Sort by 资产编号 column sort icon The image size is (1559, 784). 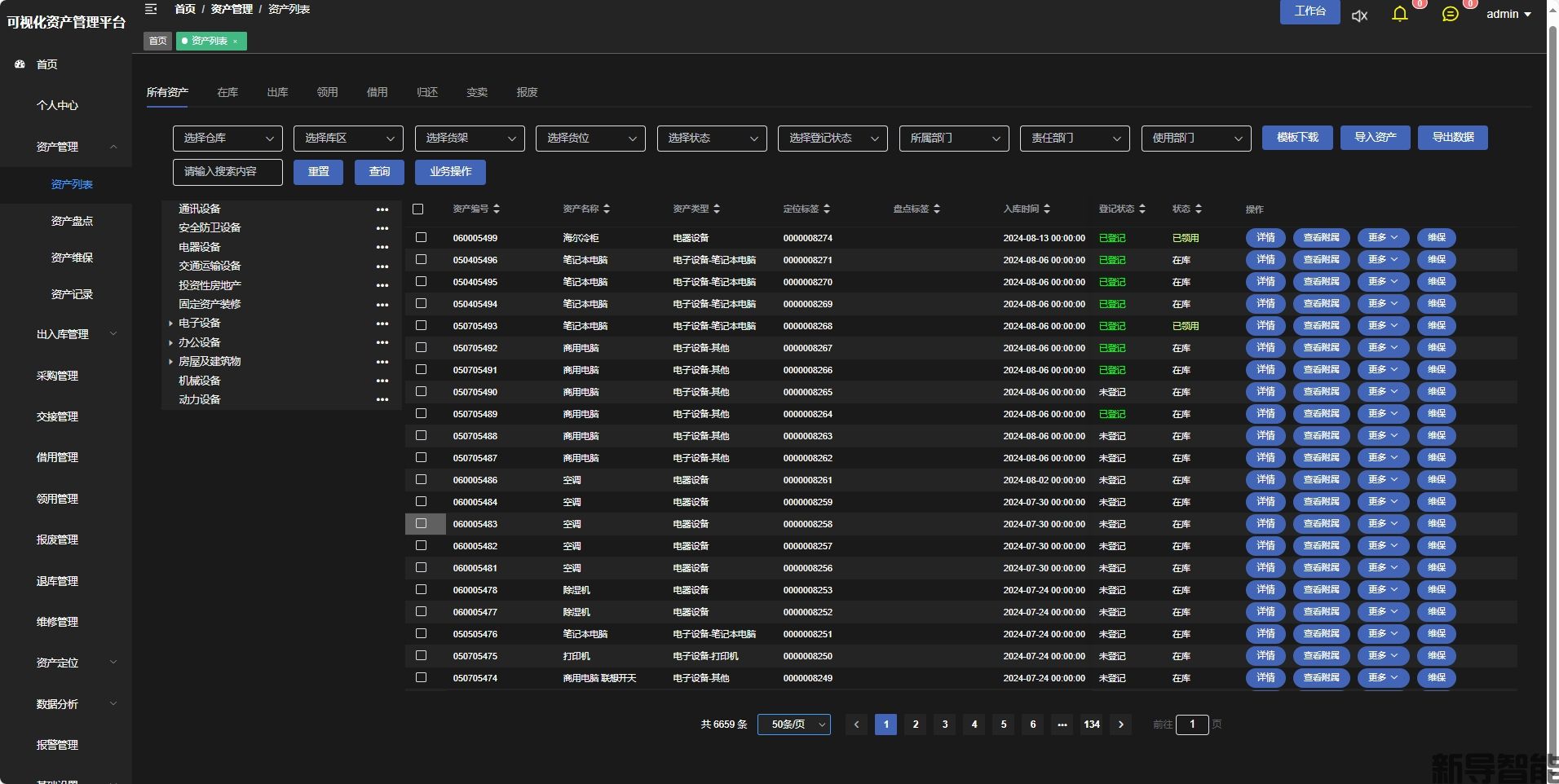coord(497,209)
